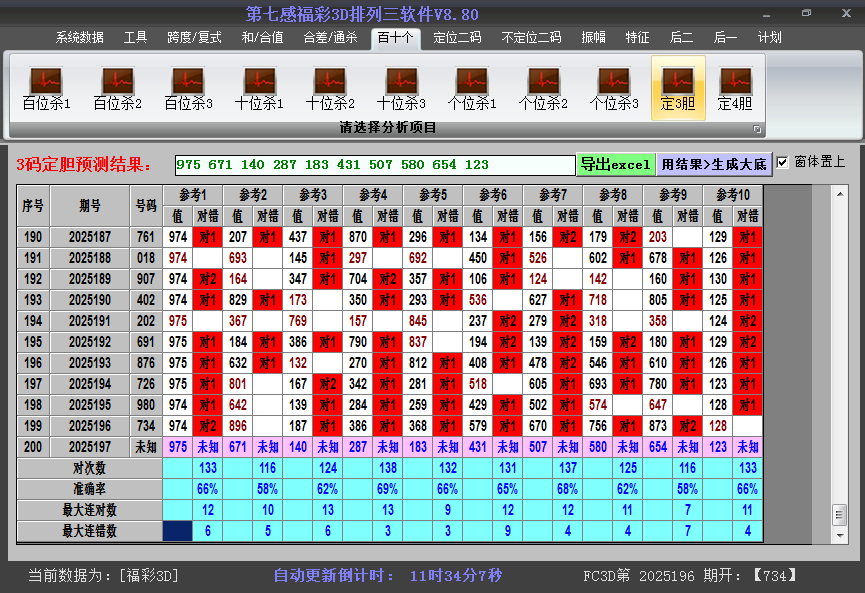Toggle the 窗体置上 checkbox
865x593 pixels.
coord(783,162)
